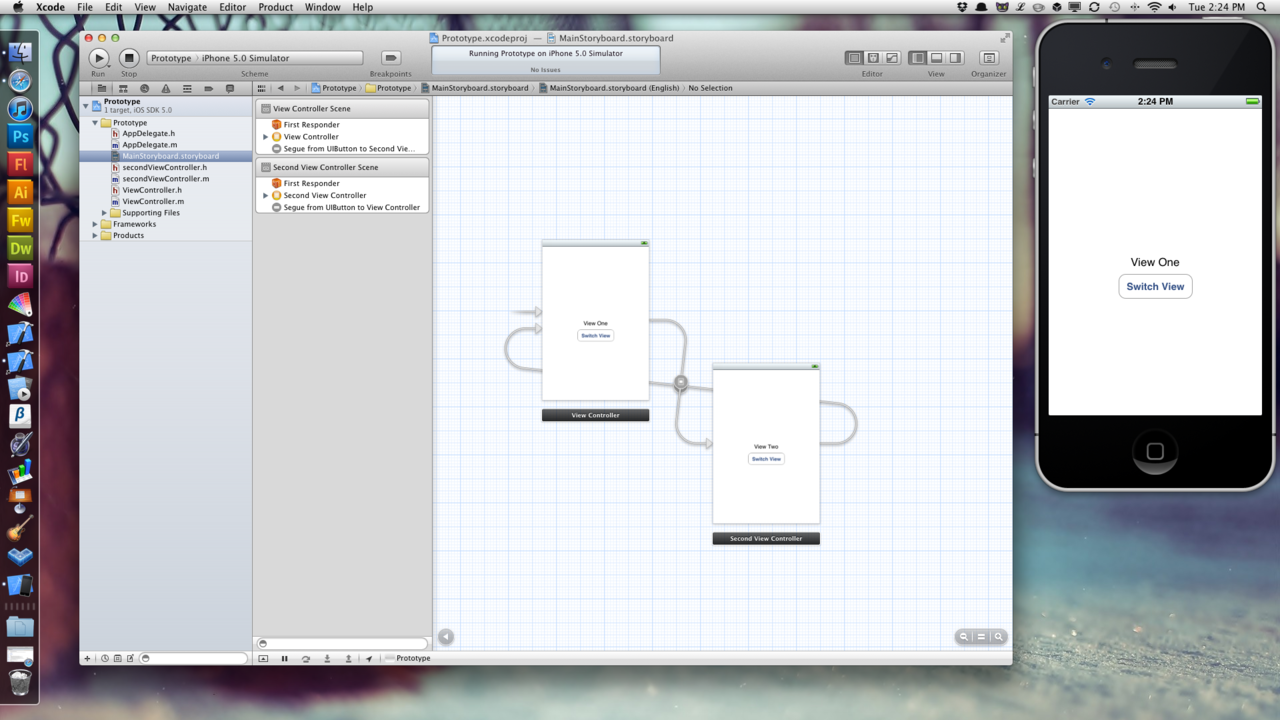Hide the Navigator pane
This screenshot has height=720, width=1280.
(x=918, y=58)
